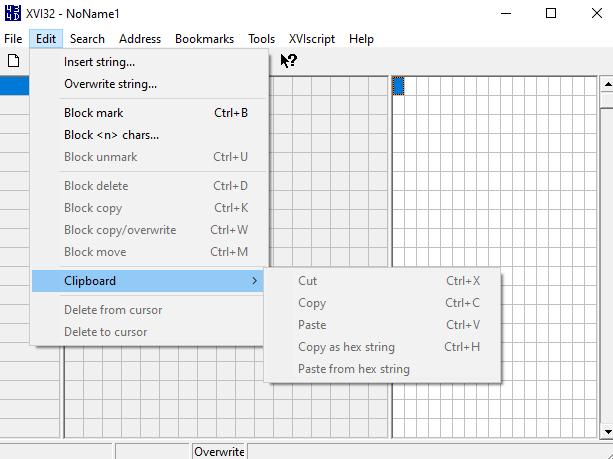Open the Tools menu
The width and height of the screenshot is (613, 459).
pos(262,39)
